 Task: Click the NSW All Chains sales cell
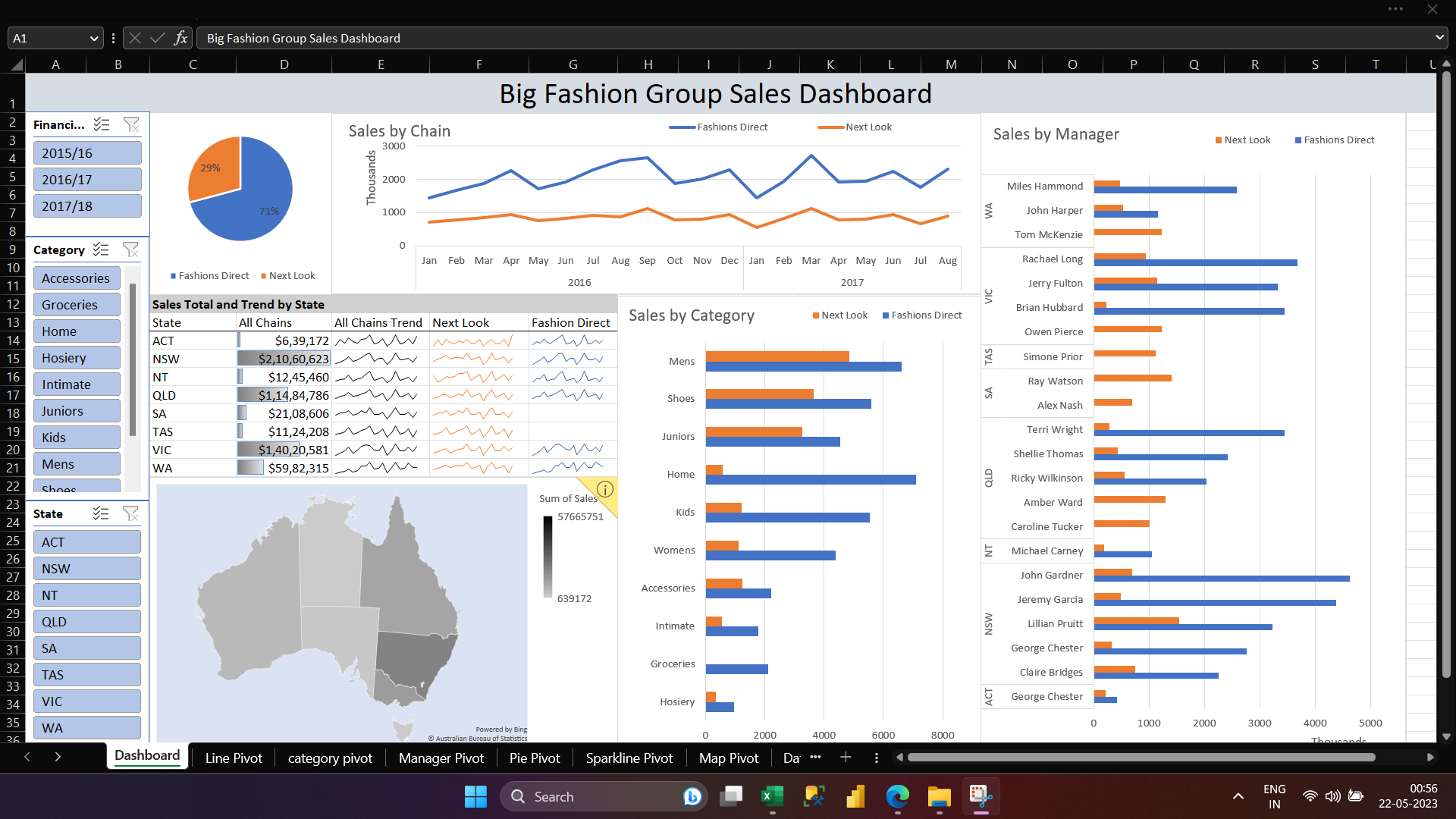point(284,358)
